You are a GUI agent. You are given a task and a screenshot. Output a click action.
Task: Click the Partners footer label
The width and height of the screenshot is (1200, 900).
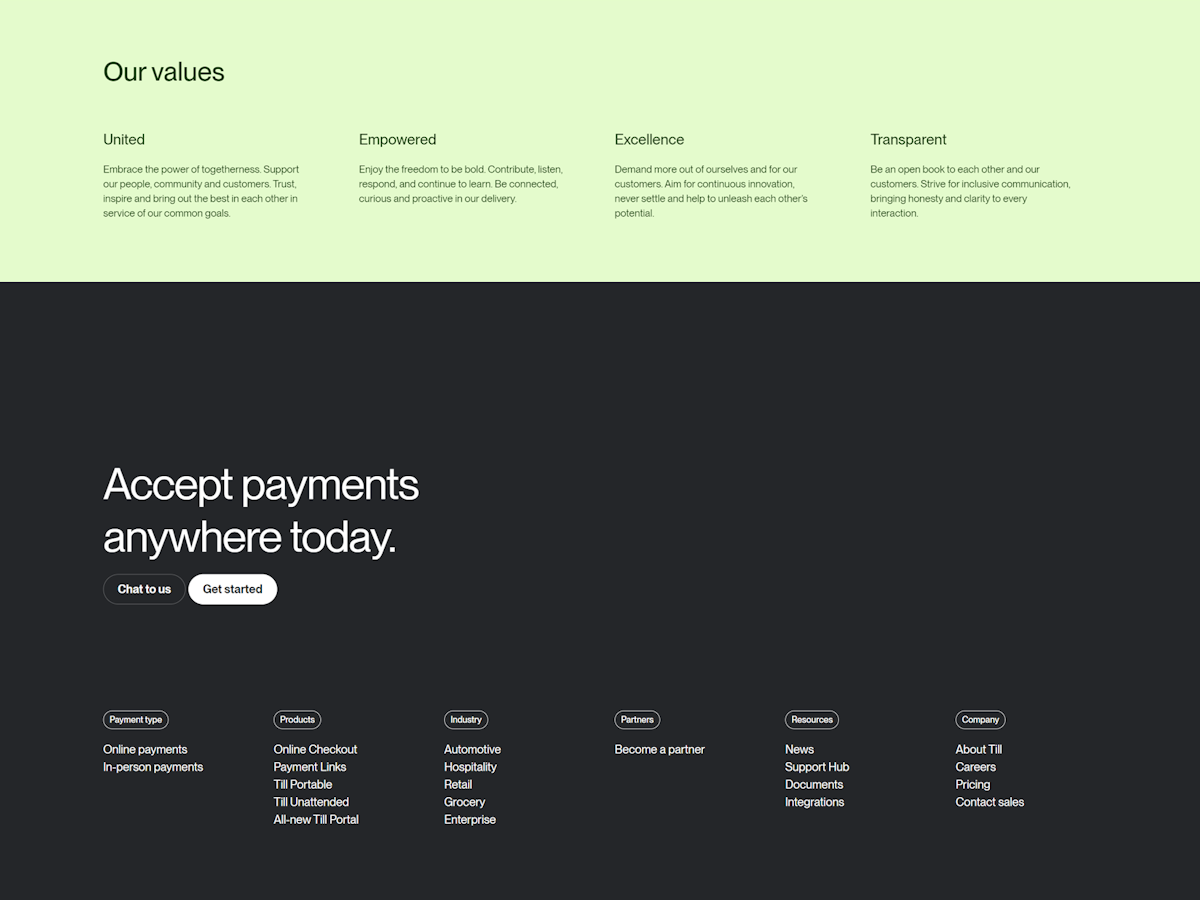637,720
